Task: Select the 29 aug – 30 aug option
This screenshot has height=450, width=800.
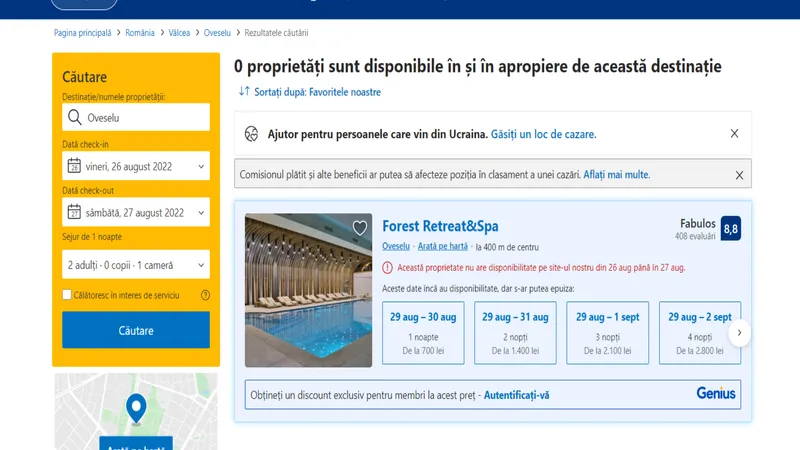Action: (x=422, y=333)
